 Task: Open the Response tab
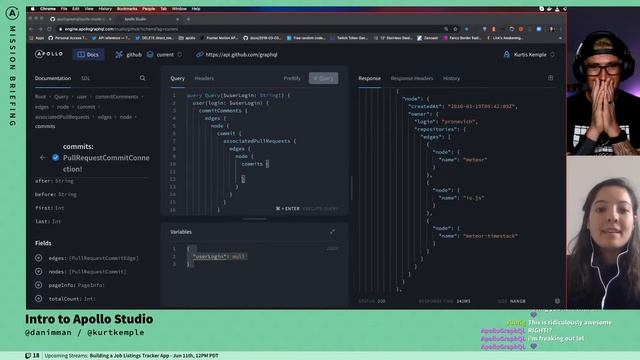[x=369, y=78]
